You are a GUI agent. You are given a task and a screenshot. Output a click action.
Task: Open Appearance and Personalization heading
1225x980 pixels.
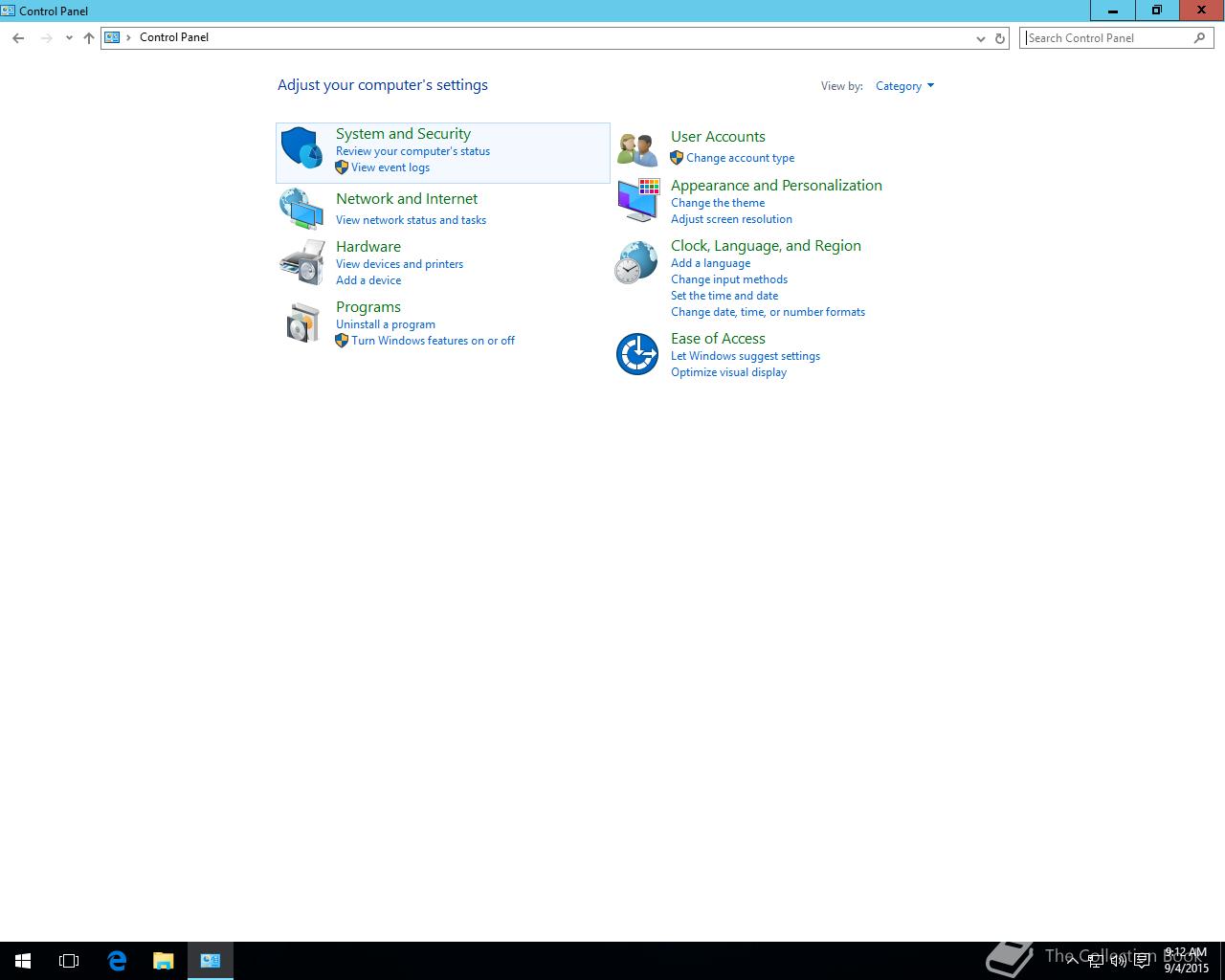pyautogui.click(x=776, y=186)
